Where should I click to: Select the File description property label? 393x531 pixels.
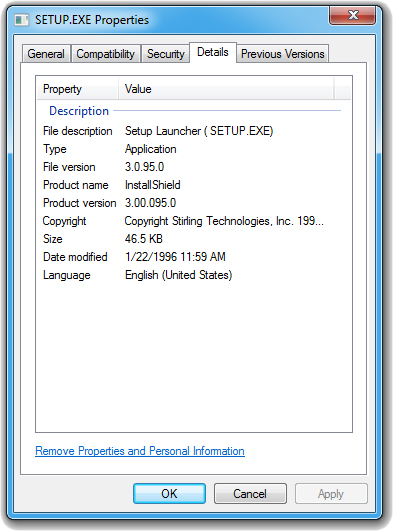(78, 131)
